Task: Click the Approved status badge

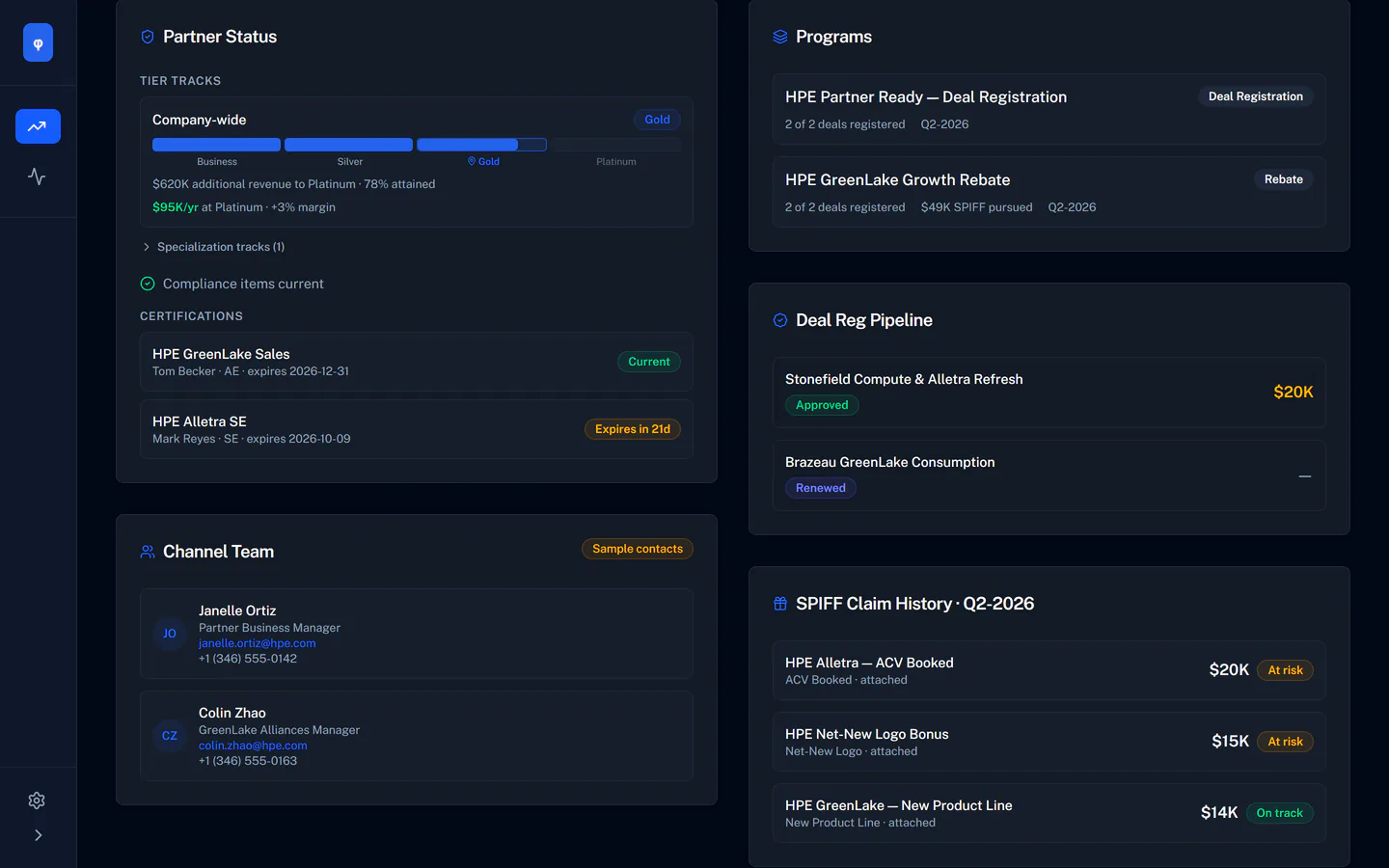Action: click(822, 405)
